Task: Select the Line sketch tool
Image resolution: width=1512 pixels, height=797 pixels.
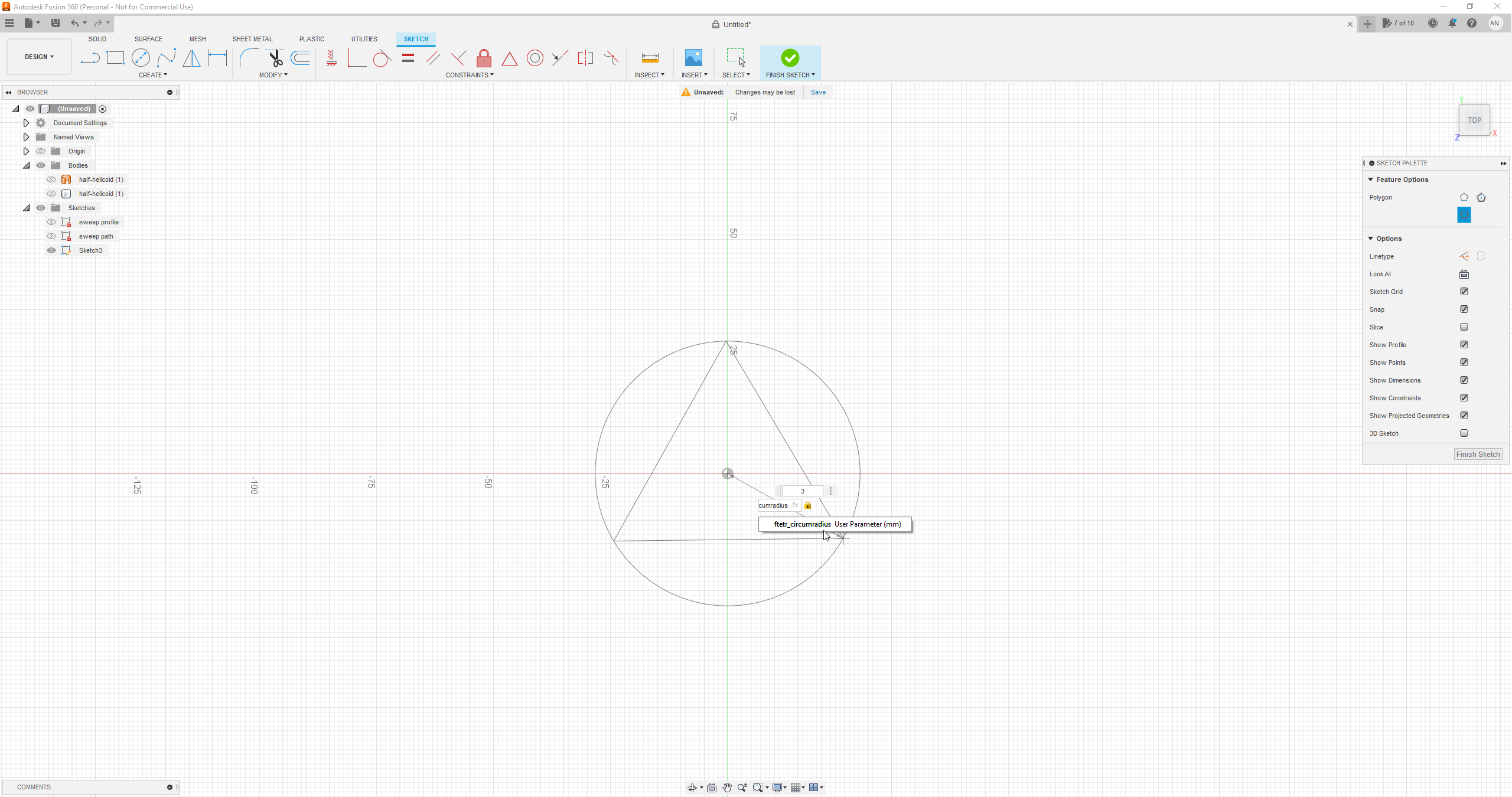Action: click(x=90, y=58)
